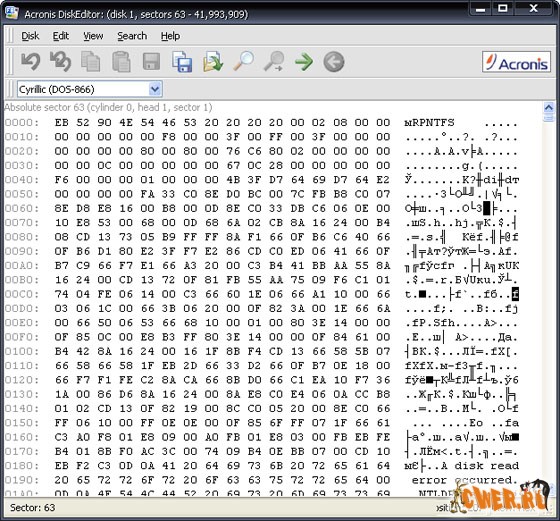This screenshot has width=560, height=521.
Task: Open Search with the magnifying glass icon
Action: [x=244, y=61]
